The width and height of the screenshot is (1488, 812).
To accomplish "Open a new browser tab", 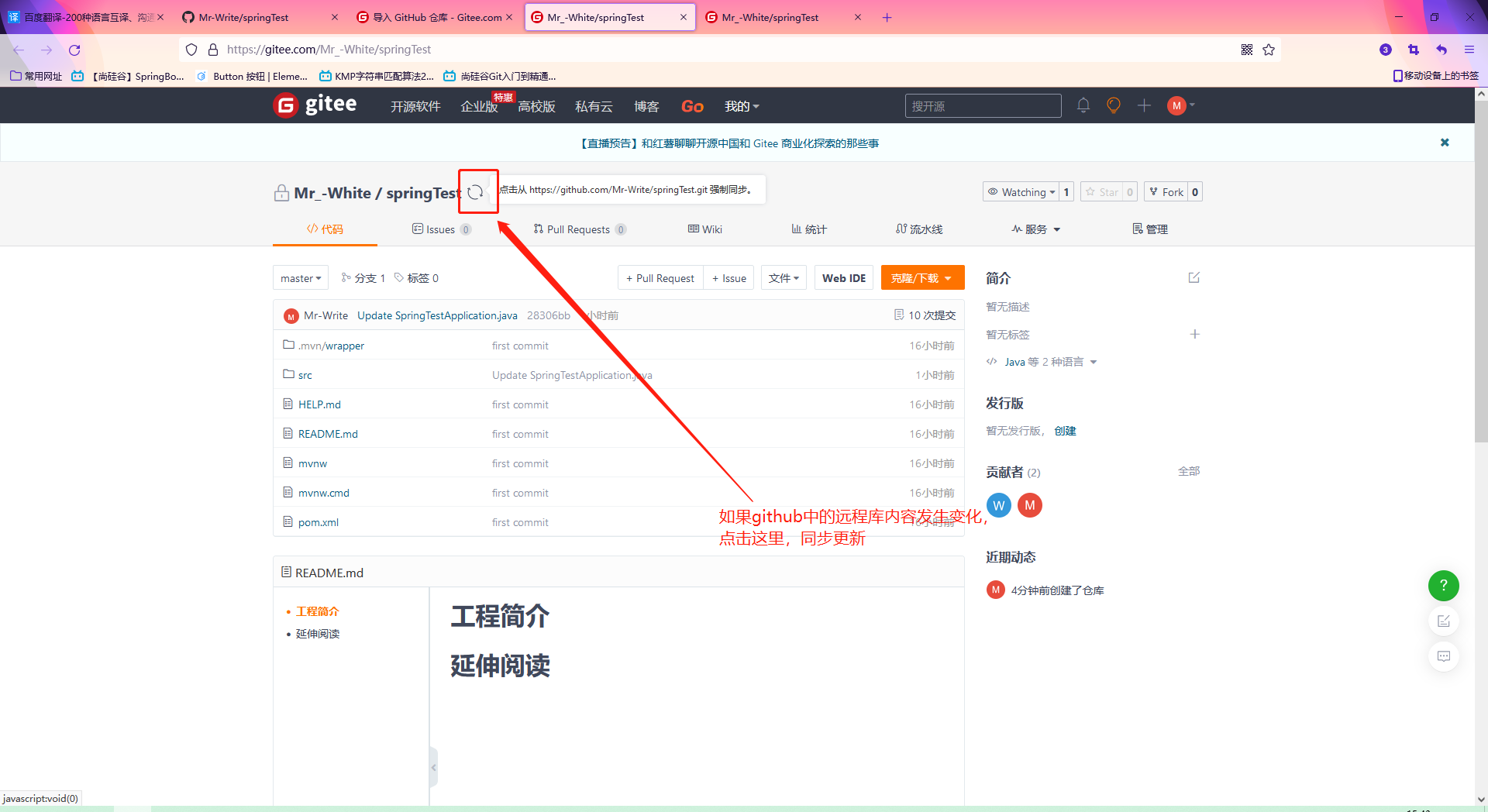I will (x=887, y=17).
